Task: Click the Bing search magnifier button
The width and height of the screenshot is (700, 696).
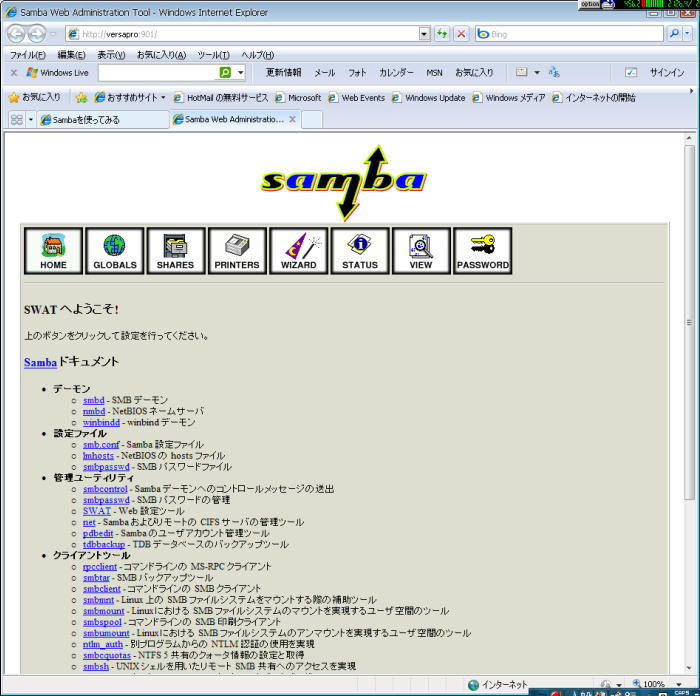Action: click(674, 34)
